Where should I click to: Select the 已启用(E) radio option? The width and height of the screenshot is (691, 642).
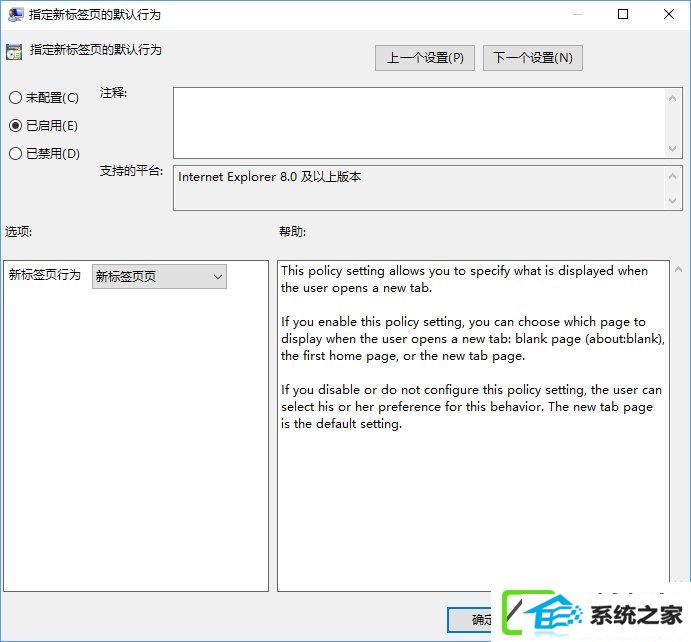43,126
